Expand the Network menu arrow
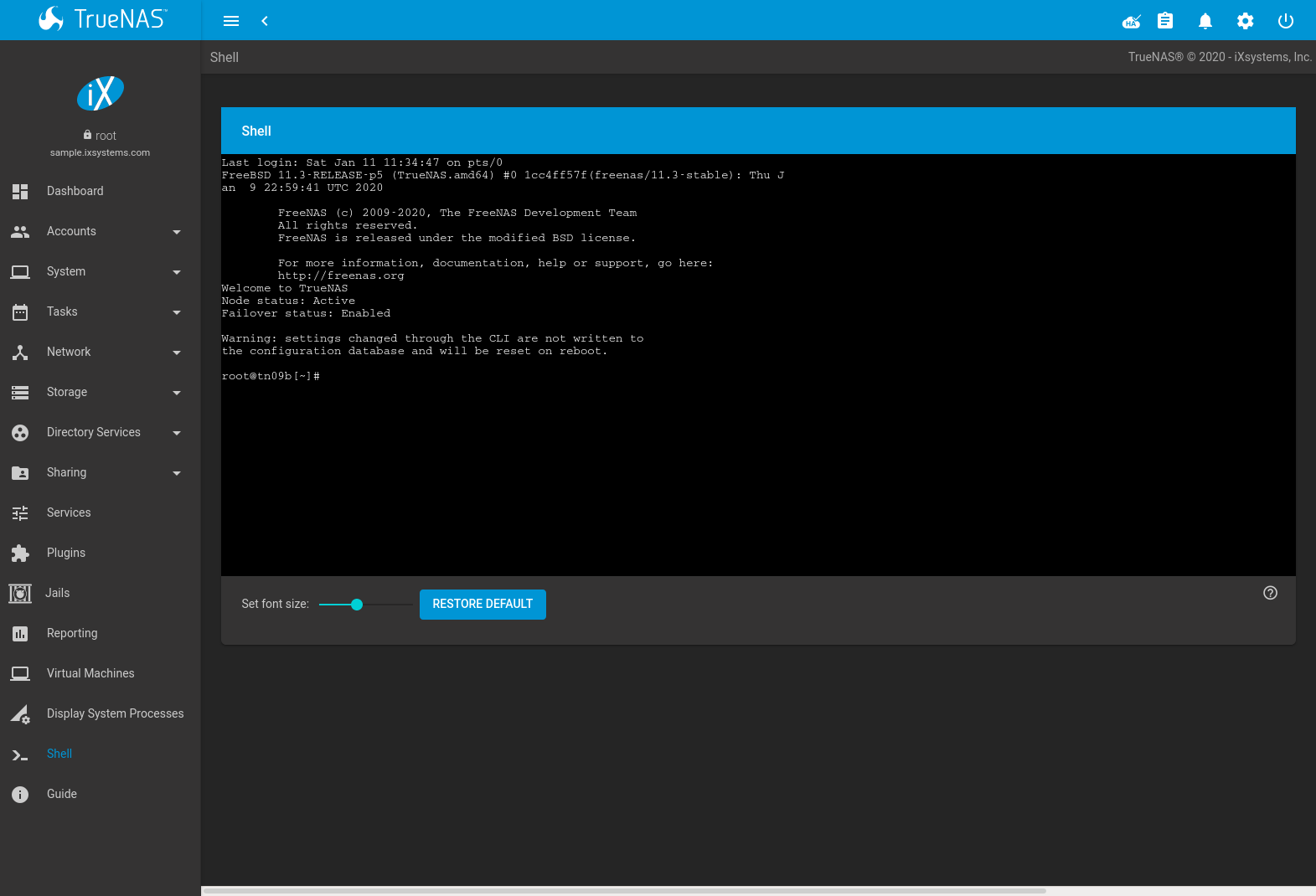The width and height of the screenshot is (1316, 896). [x=177, y=353]
